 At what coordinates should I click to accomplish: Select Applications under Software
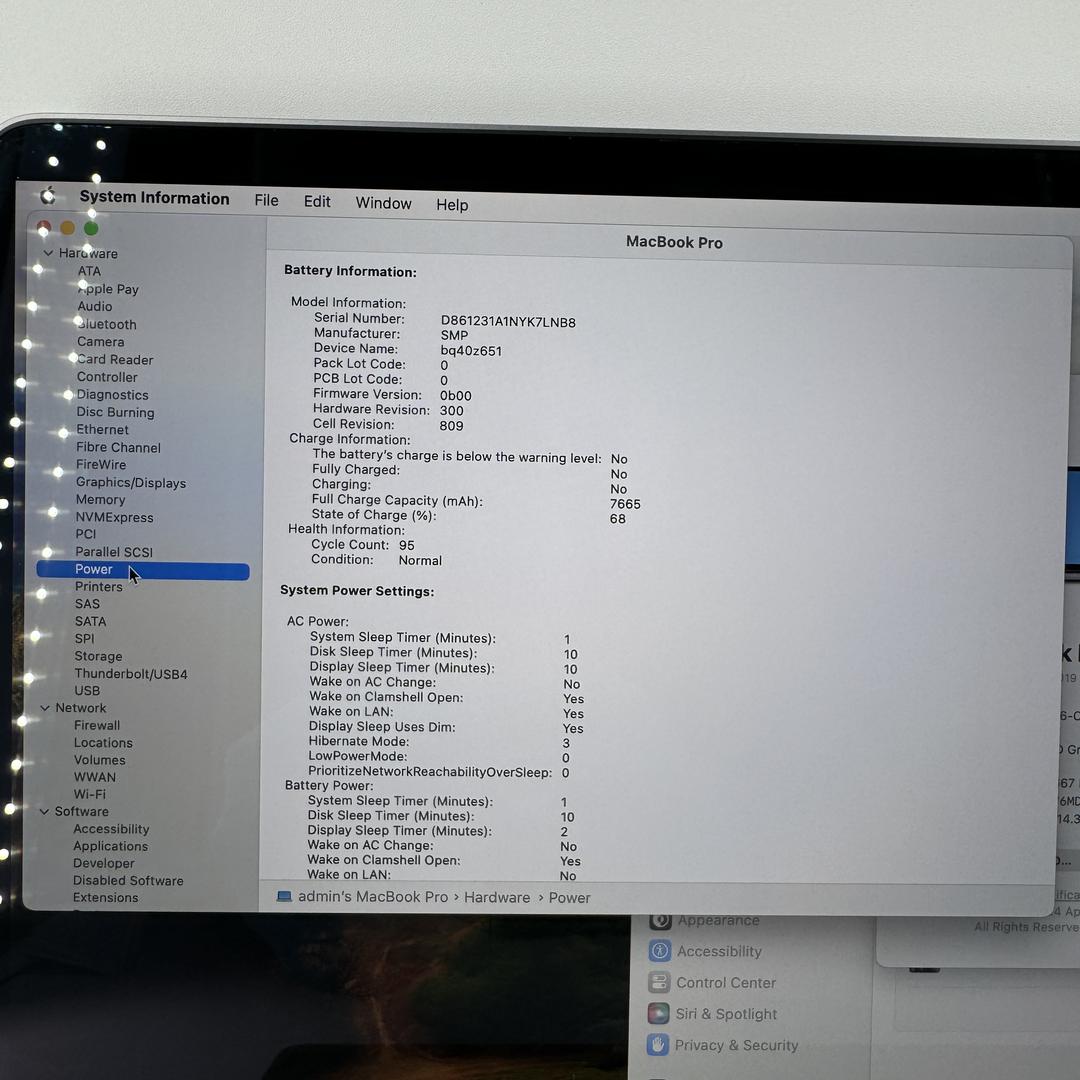[110, 847]
